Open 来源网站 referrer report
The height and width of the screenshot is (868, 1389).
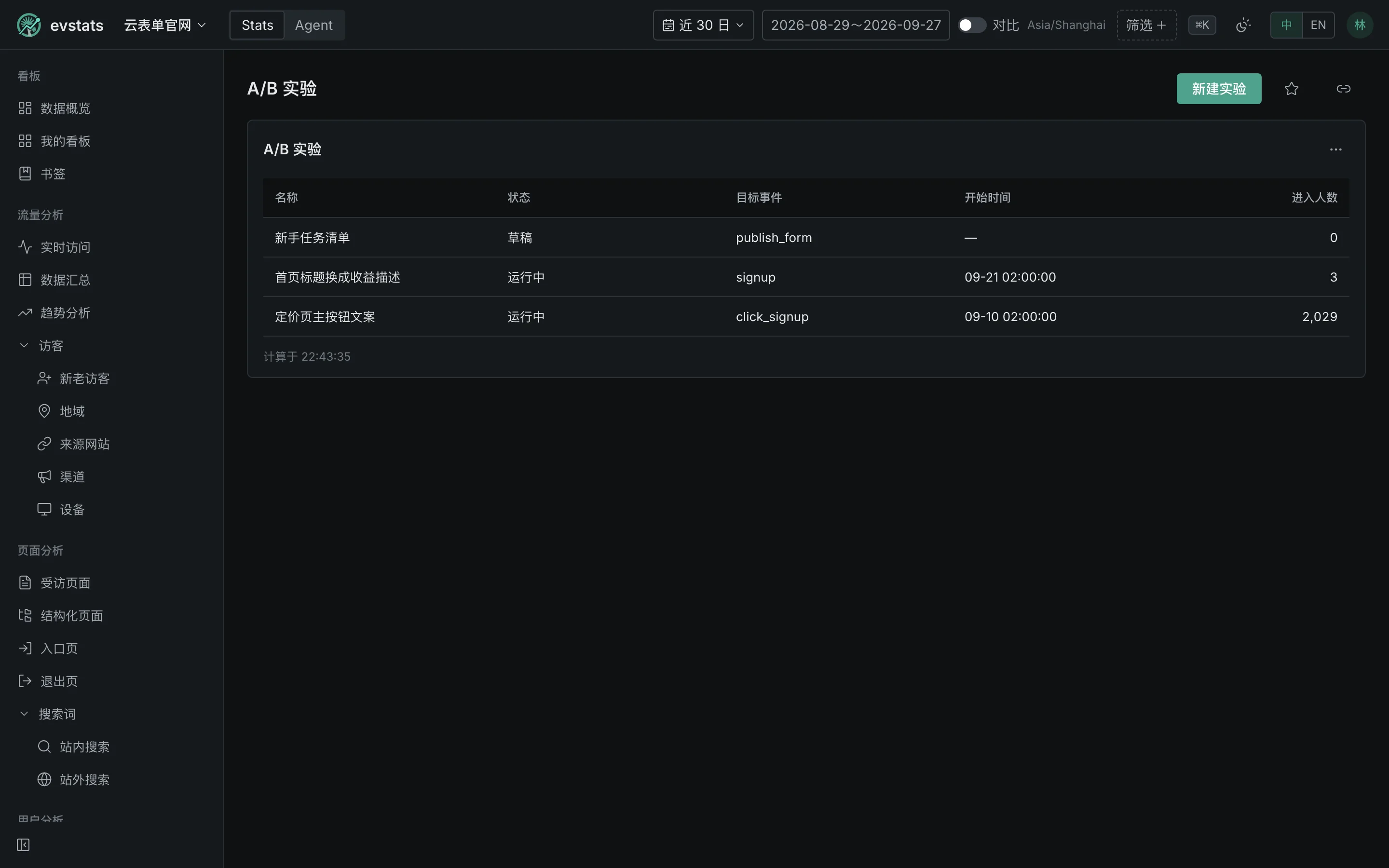coord(121,444)
